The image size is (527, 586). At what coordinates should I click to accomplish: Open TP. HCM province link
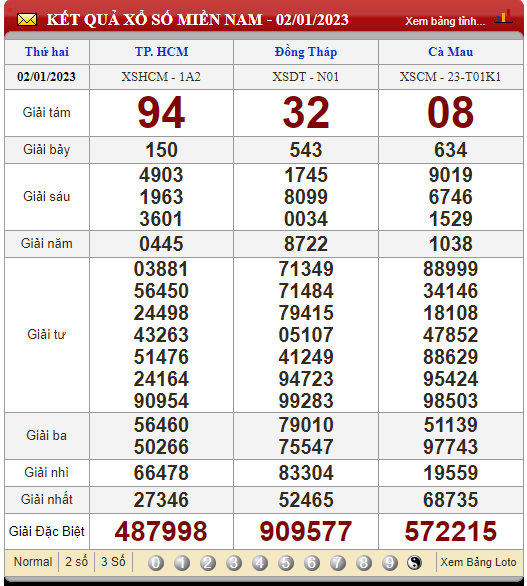161,52
